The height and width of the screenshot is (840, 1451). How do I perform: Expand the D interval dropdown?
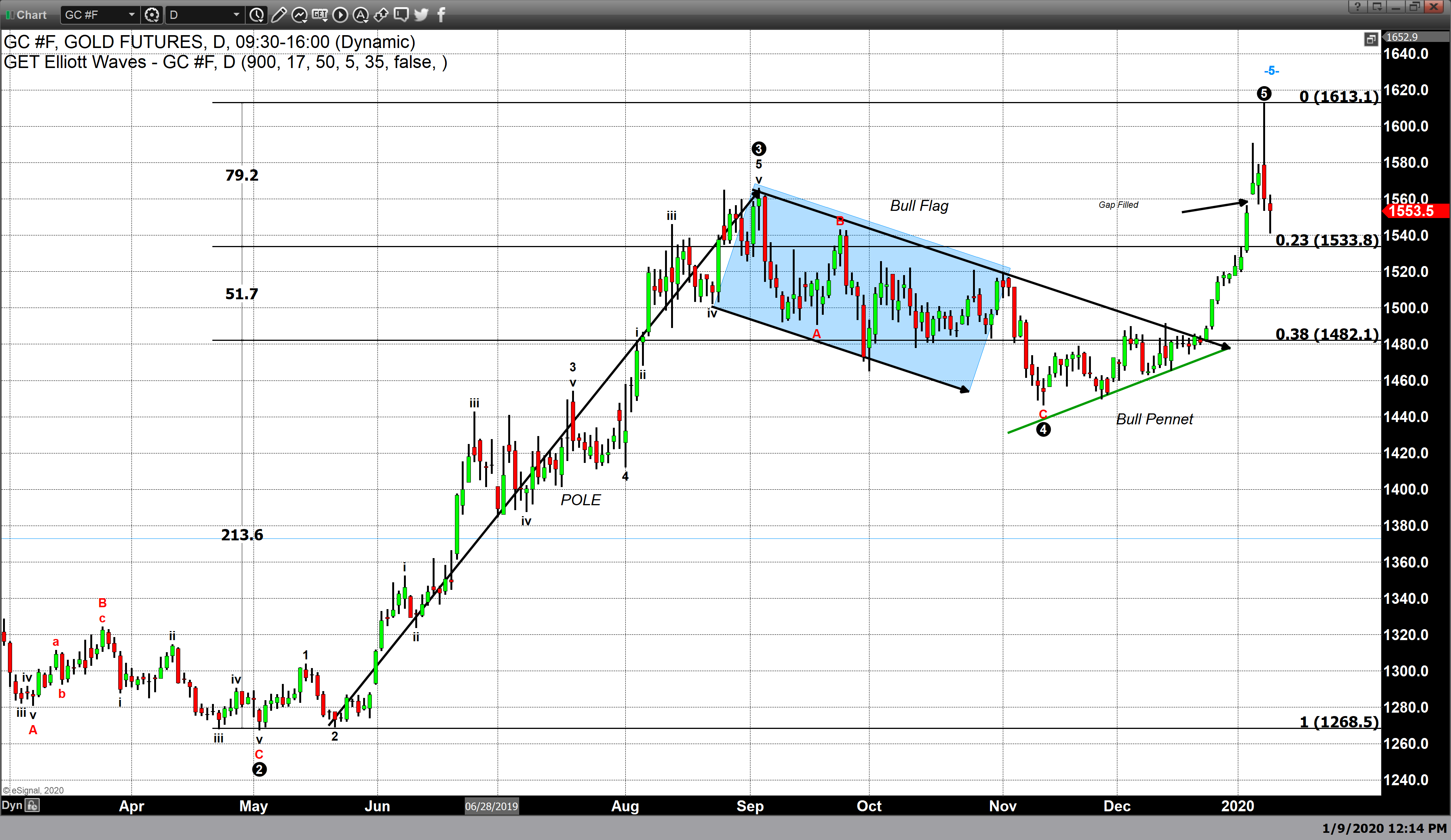236,15
